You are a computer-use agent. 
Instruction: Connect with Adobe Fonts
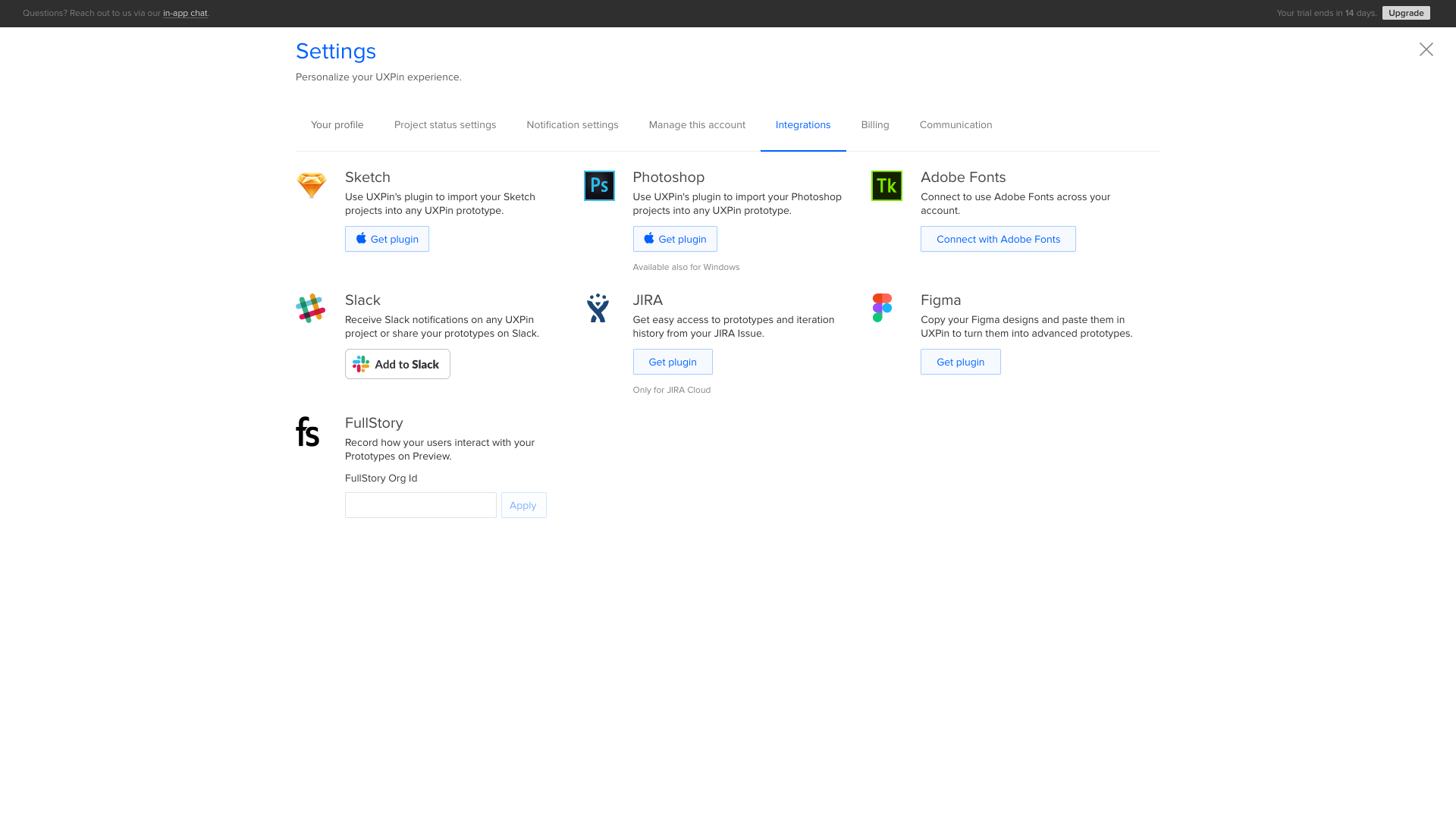[998, 238]
